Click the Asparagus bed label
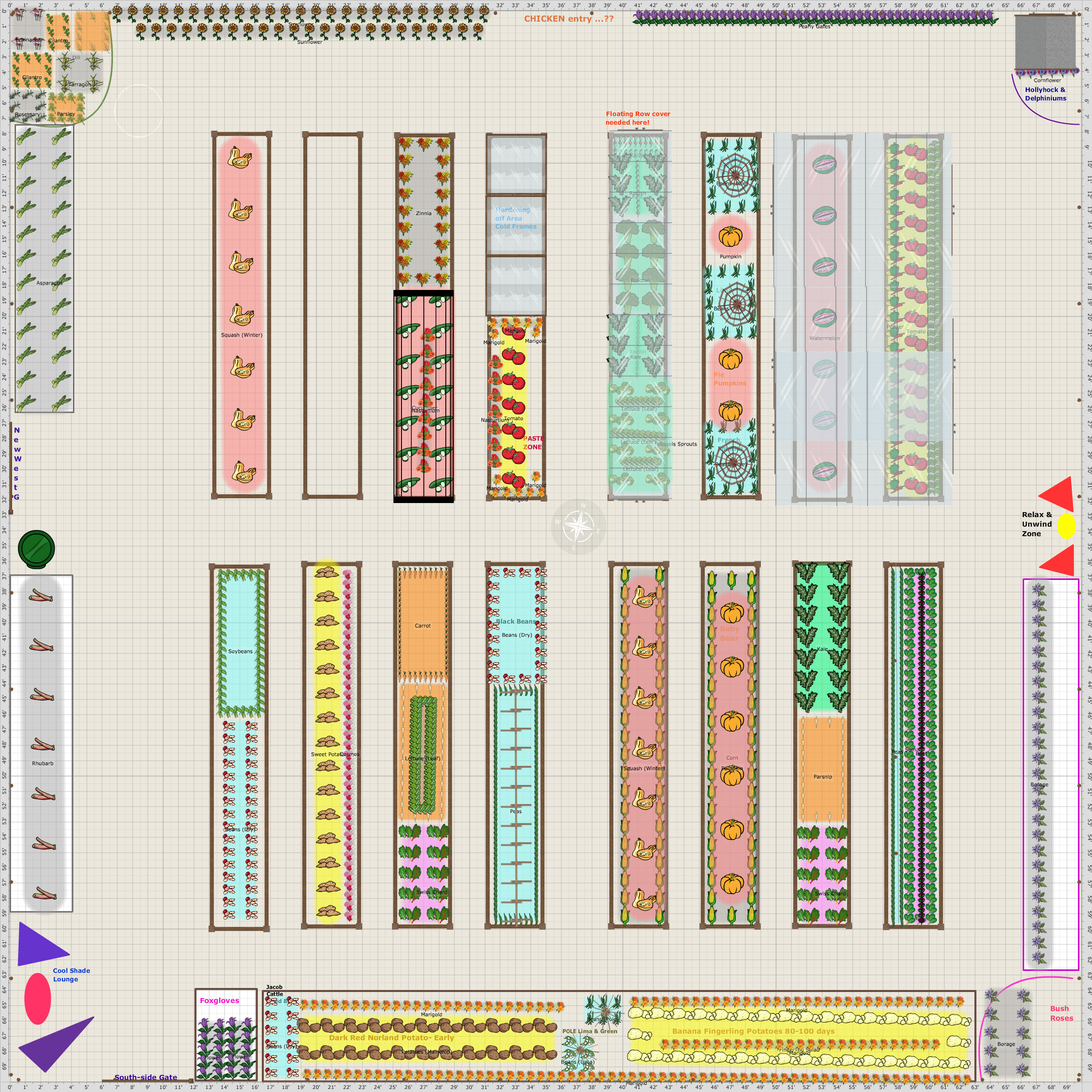 (x=49, y=283)
